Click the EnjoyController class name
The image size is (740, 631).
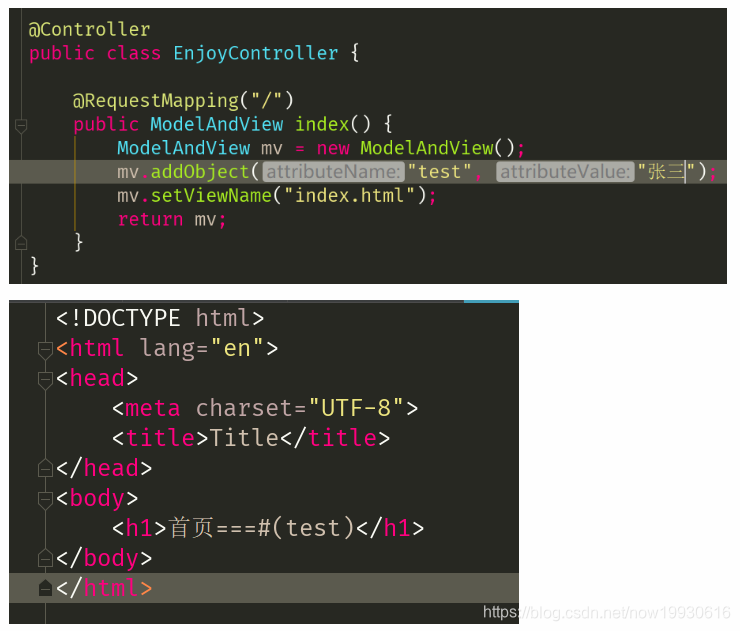[255, 53]
